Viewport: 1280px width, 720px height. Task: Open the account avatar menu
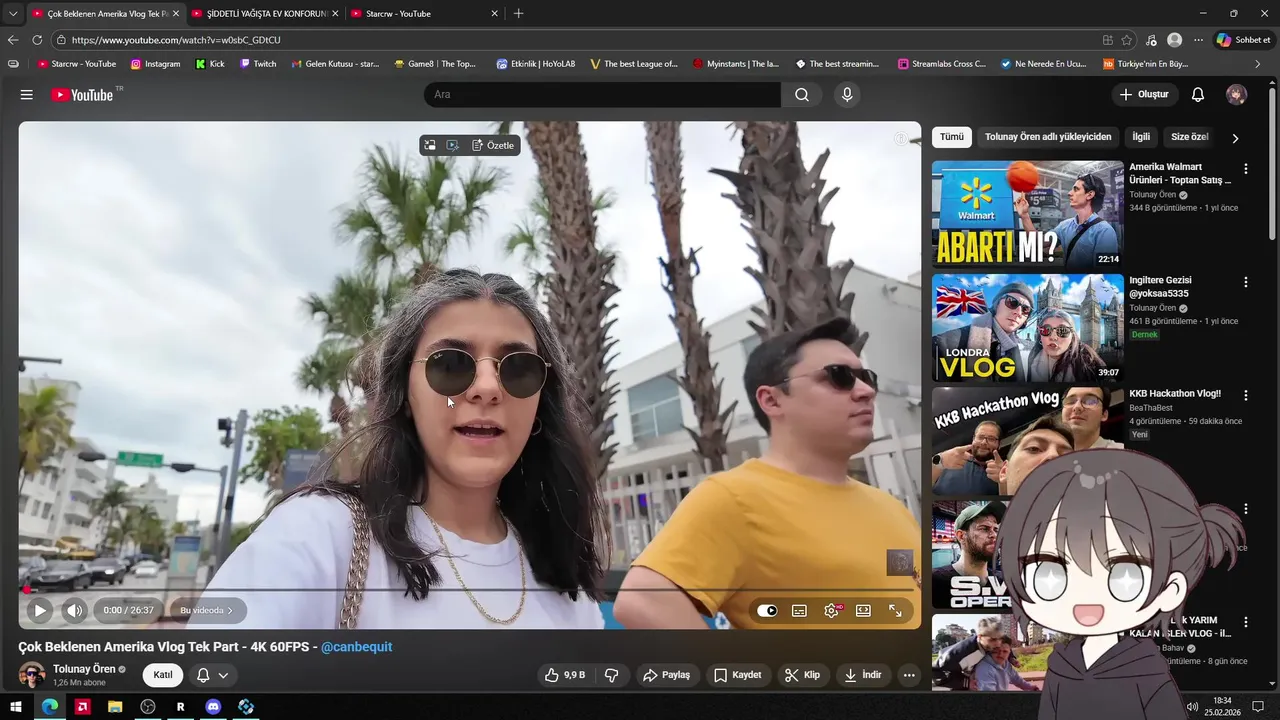click(x=1237, y=95)
